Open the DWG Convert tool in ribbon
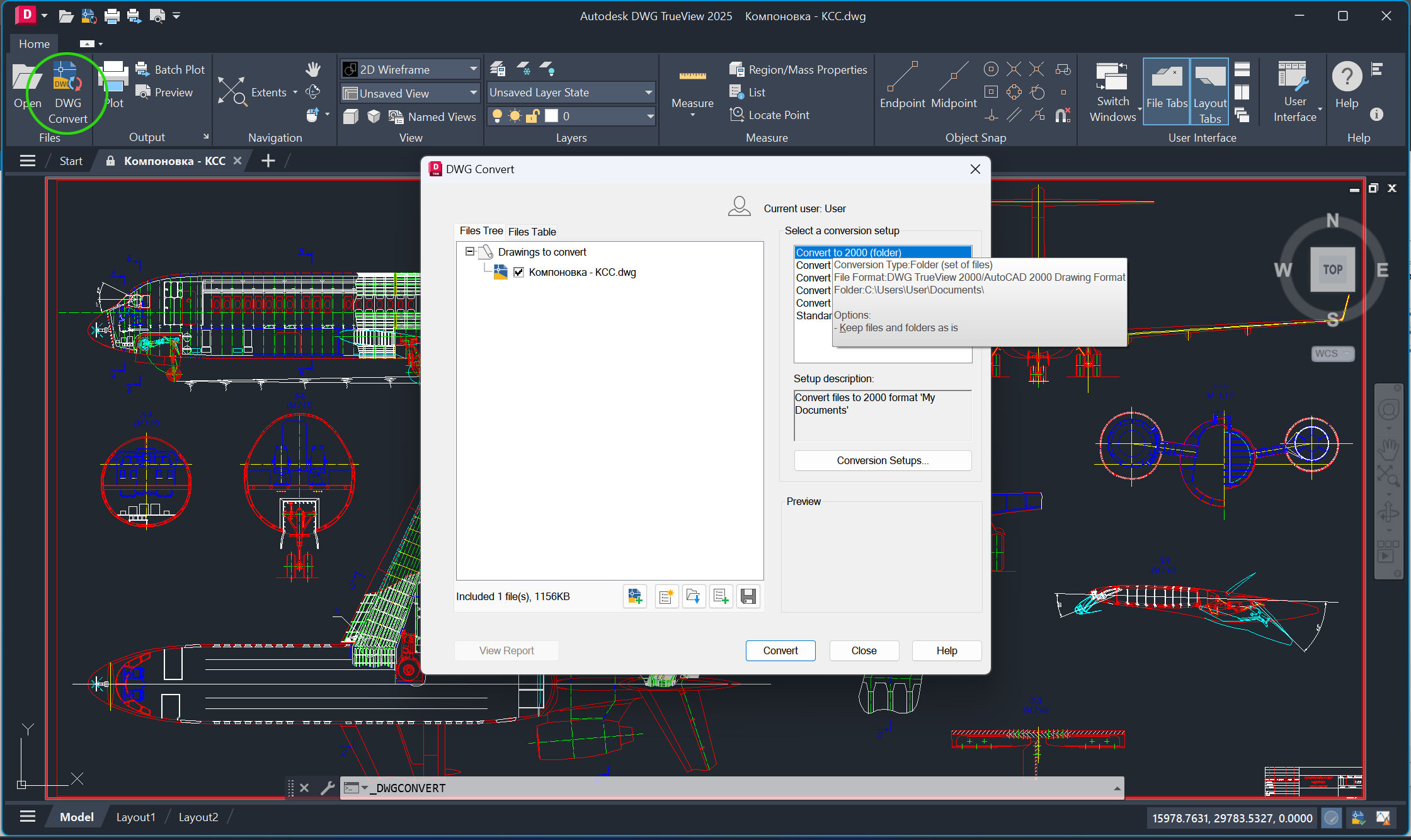1411x840 pixels. [67, 93]
